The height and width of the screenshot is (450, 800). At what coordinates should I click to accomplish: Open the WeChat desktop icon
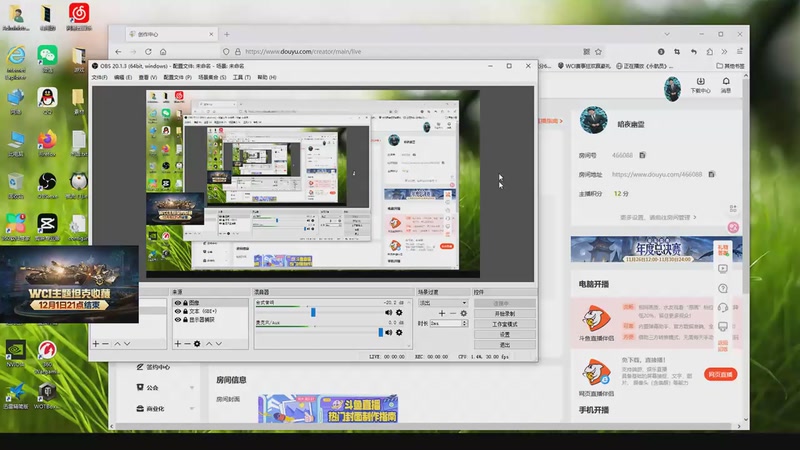click(47, 56)
